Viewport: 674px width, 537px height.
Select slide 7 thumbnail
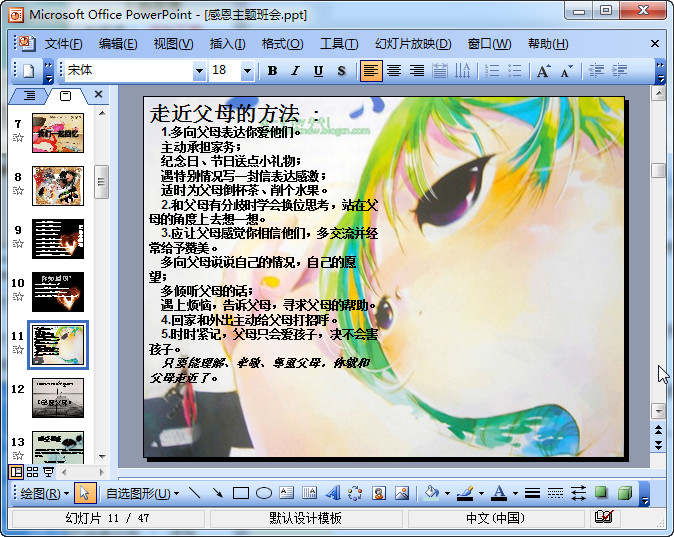pos(58,133)
